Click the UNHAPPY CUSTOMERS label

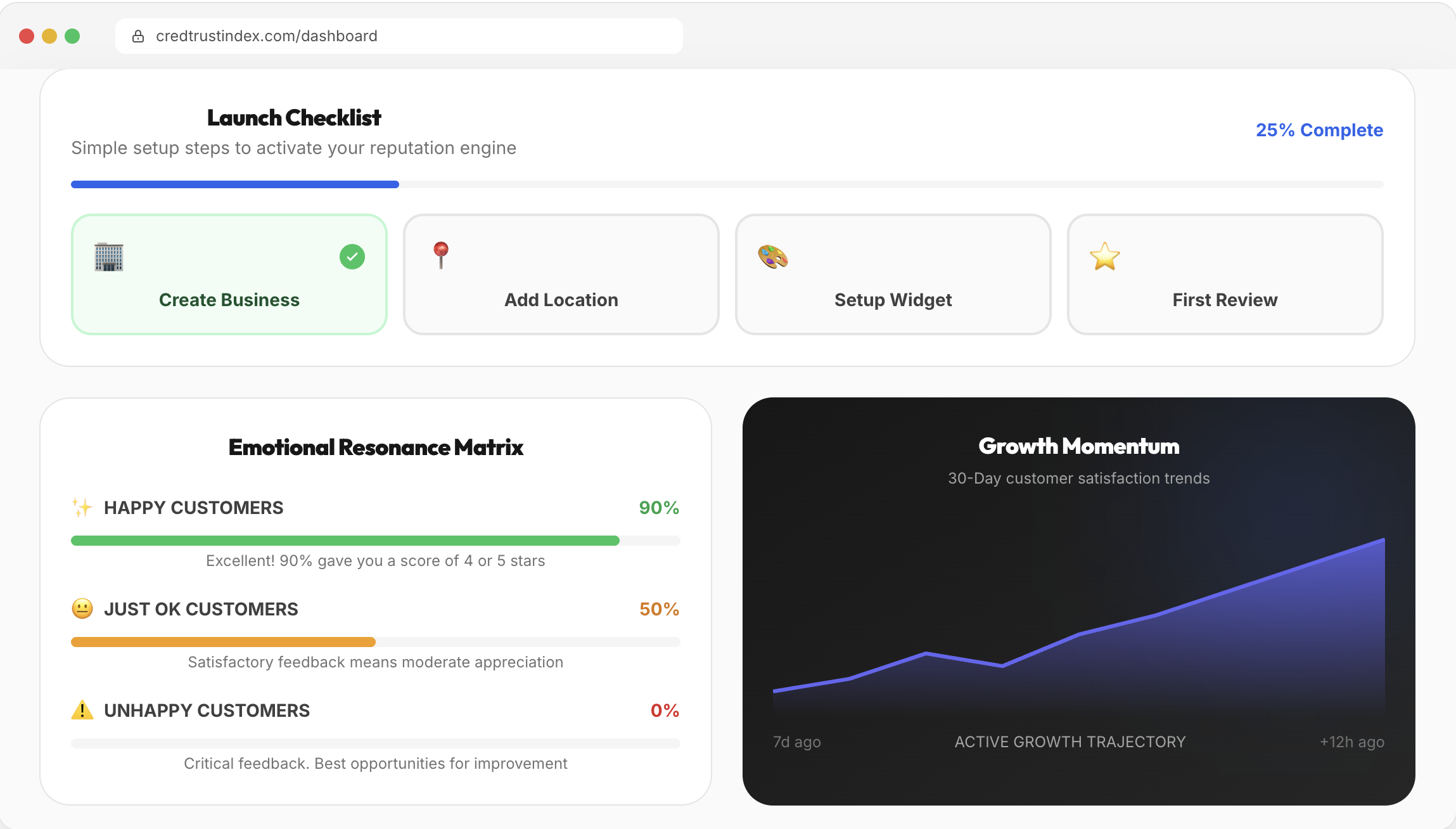[207, 710]
